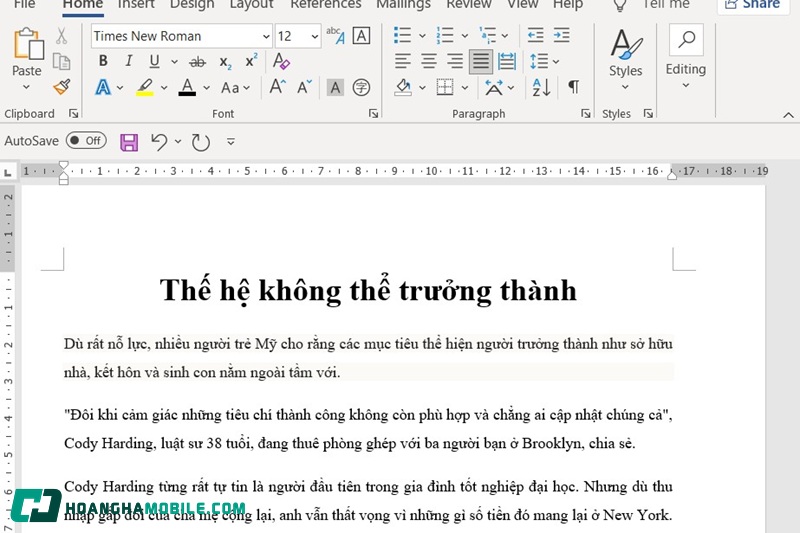Open Clipboard pane launcher
Viewport: 800px width, 533px height.
[x=73, y=114]
